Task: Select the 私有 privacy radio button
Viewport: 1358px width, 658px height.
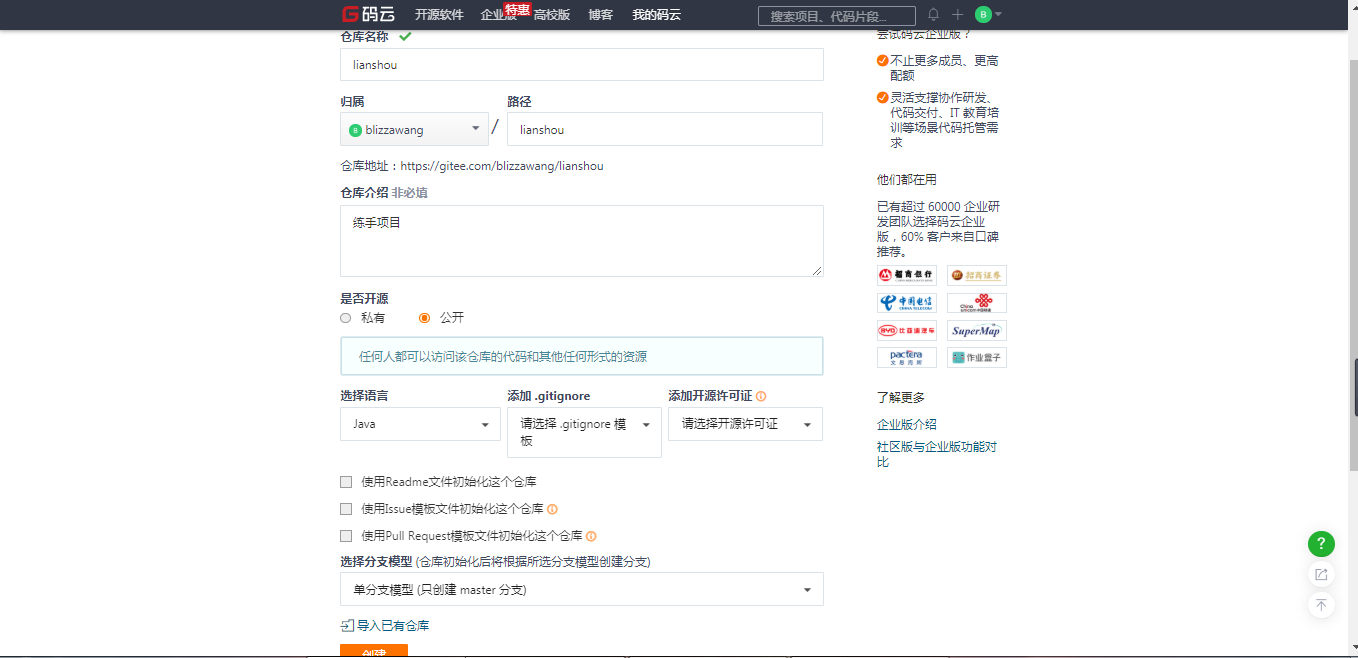Action: tap(344, 317)
